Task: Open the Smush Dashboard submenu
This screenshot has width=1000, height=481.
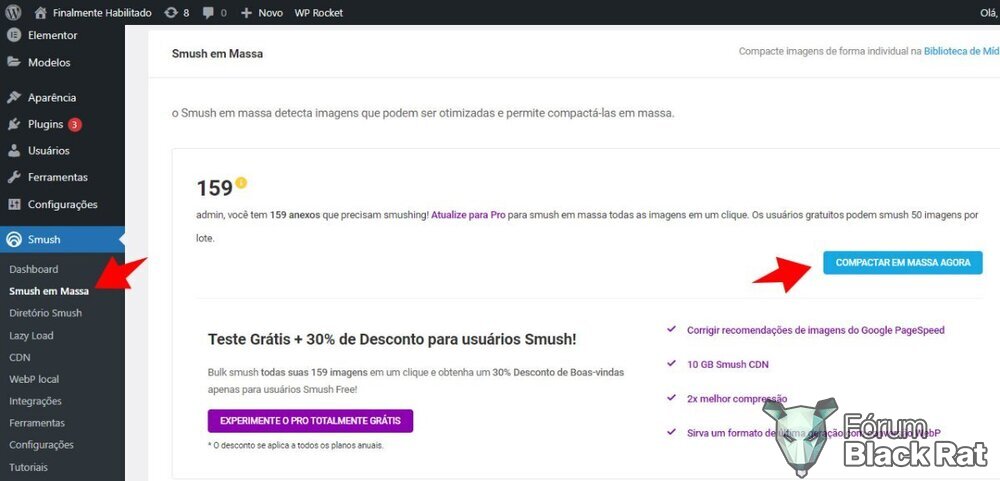Action: (34, 269)
